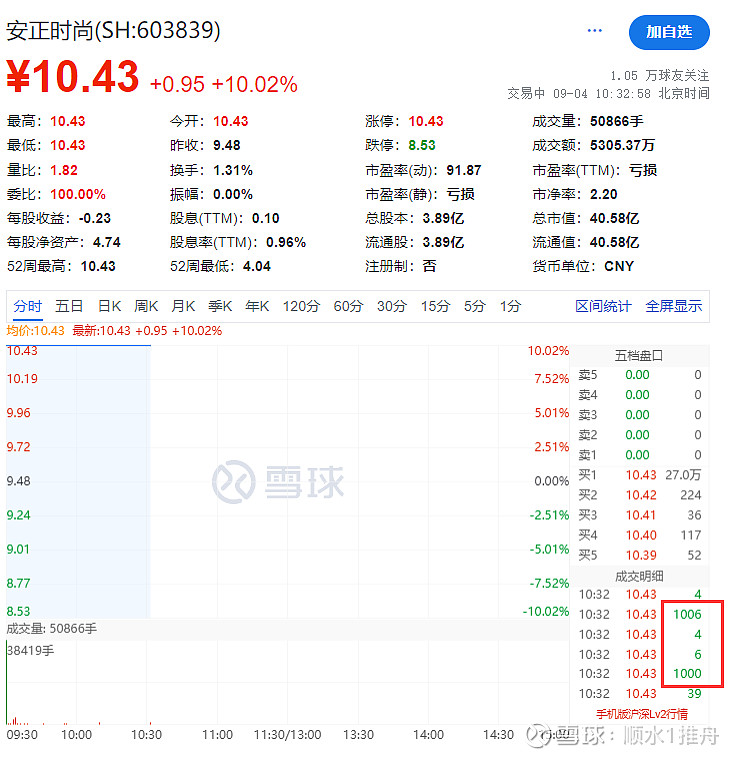Click the trade volume 1006 entry

[x=687, y=614]
